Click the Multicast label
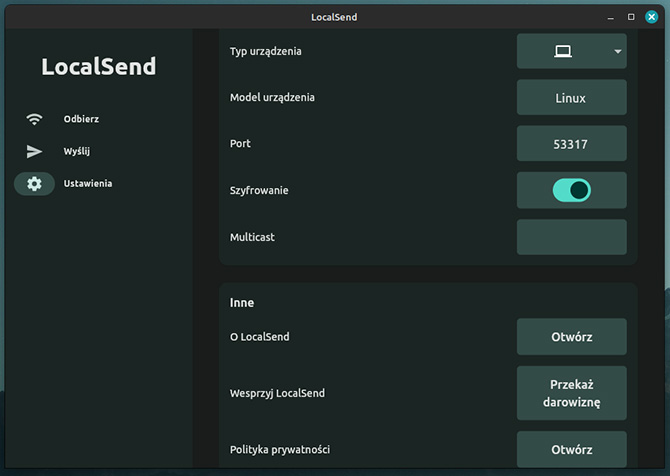Screen dimensions: 670x476 (252, 237)
